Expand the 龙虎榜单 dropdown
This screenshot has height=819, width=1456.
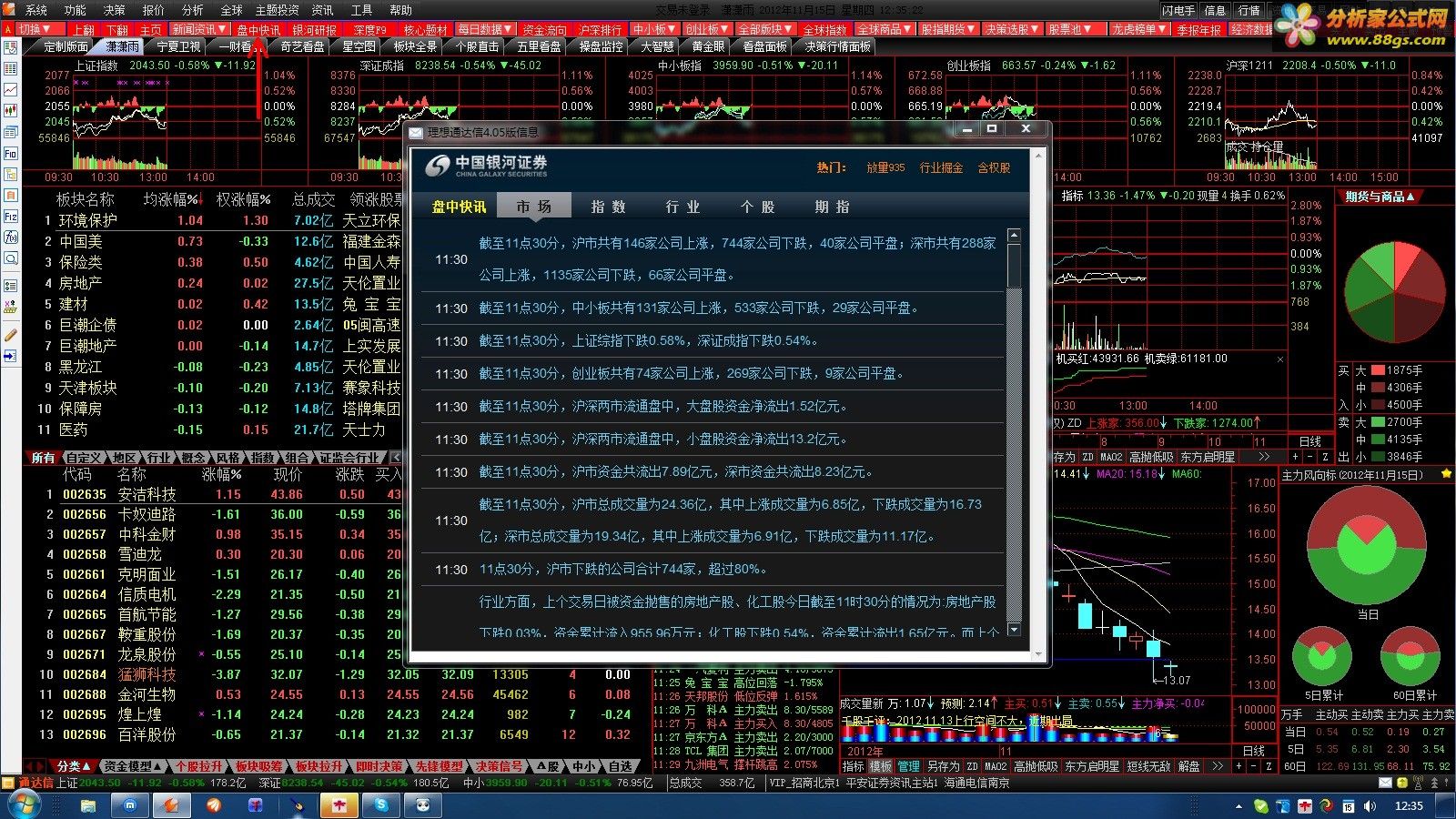coord(1139,29)
